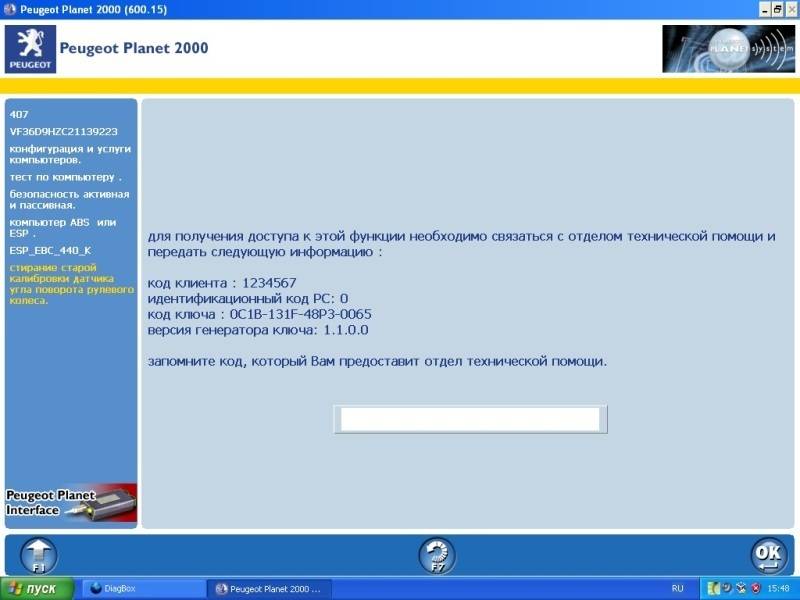Open the пуск Start menu
The image size is (800, 600).
pos(37,588)
